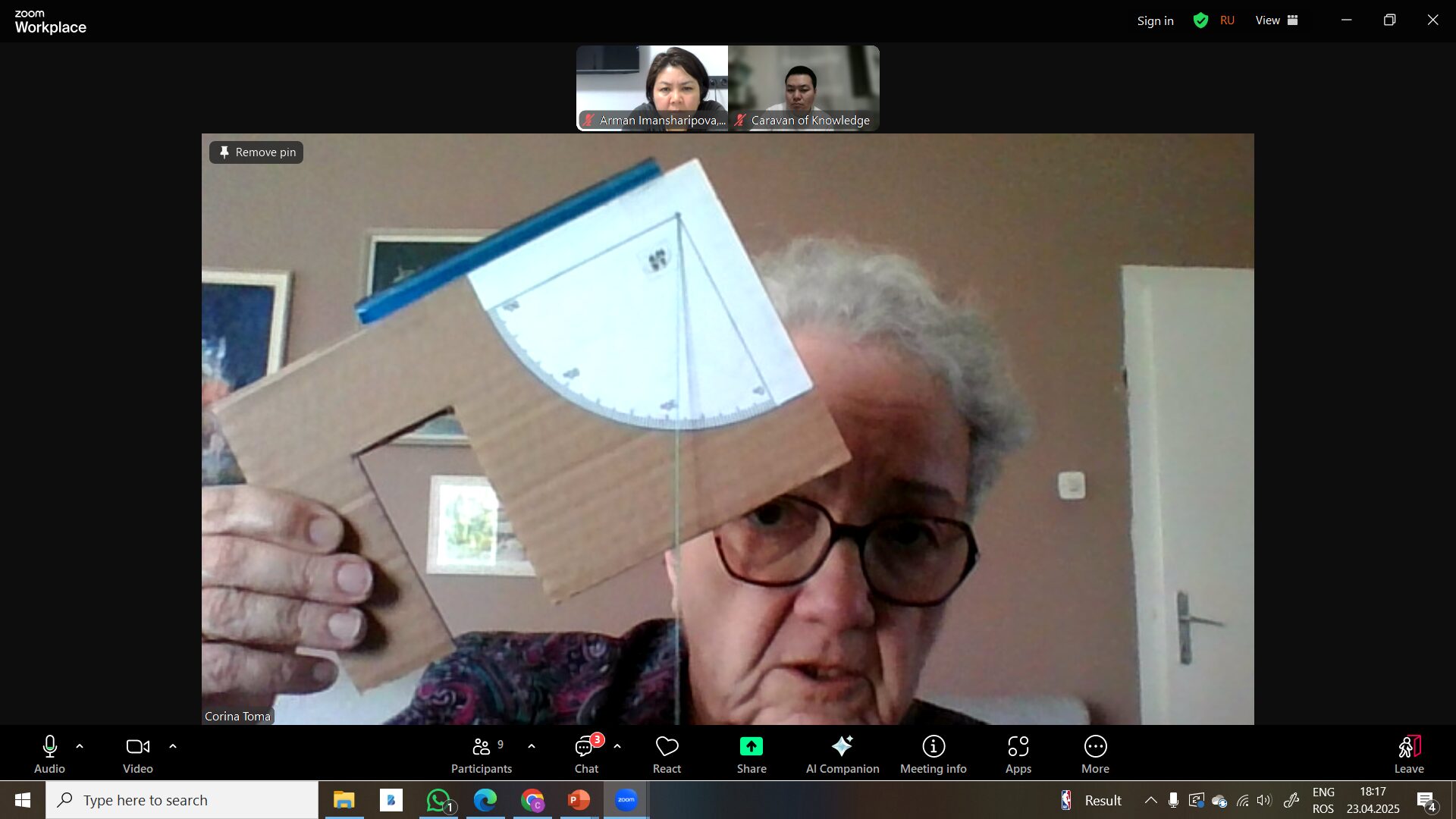Screen dimensions: 1456x819
Task: Expand chat options arrow next to Chat
Action: point(617,746)
